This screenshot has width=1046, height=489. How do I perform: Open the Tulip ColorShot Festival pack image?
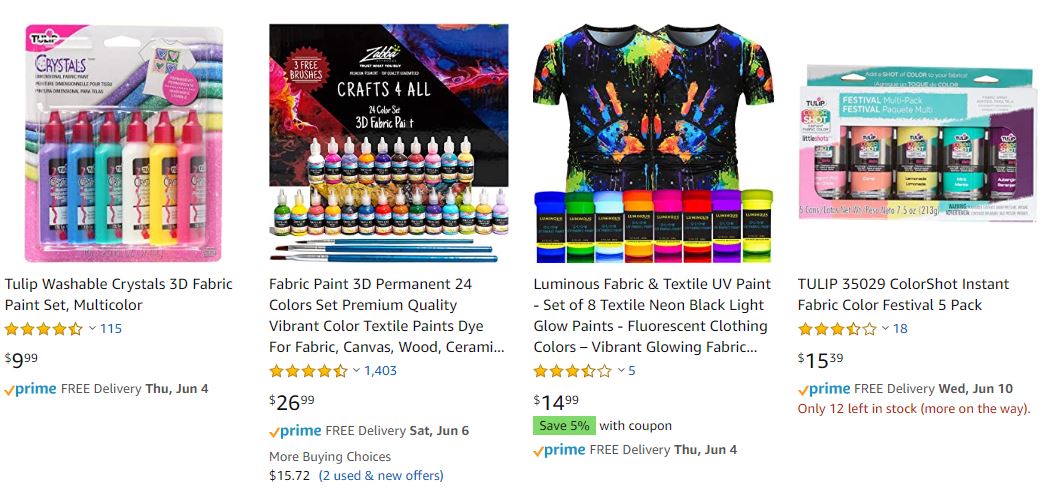point(918,143)
